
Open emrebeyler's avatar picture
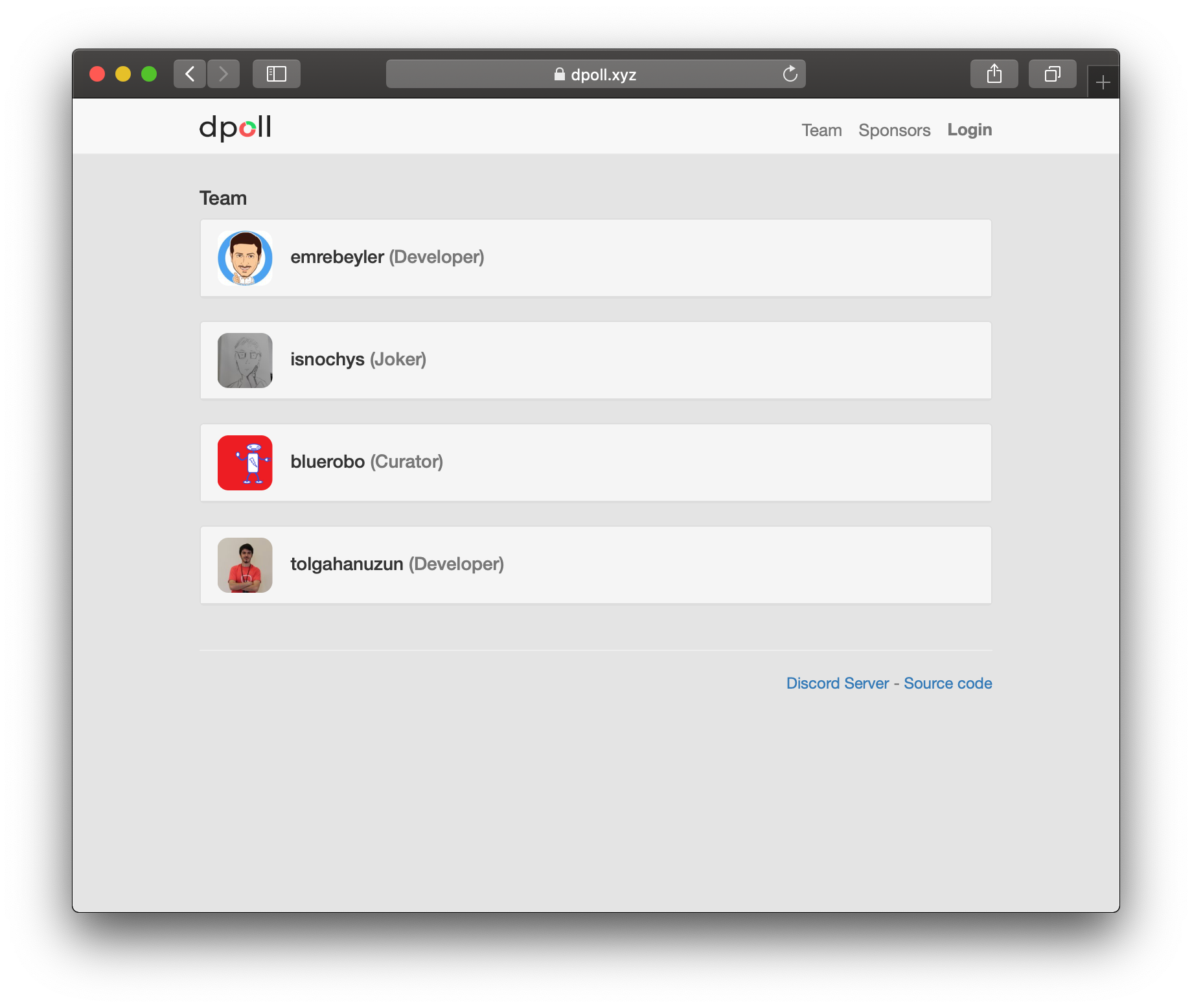(x=245, y=258)
